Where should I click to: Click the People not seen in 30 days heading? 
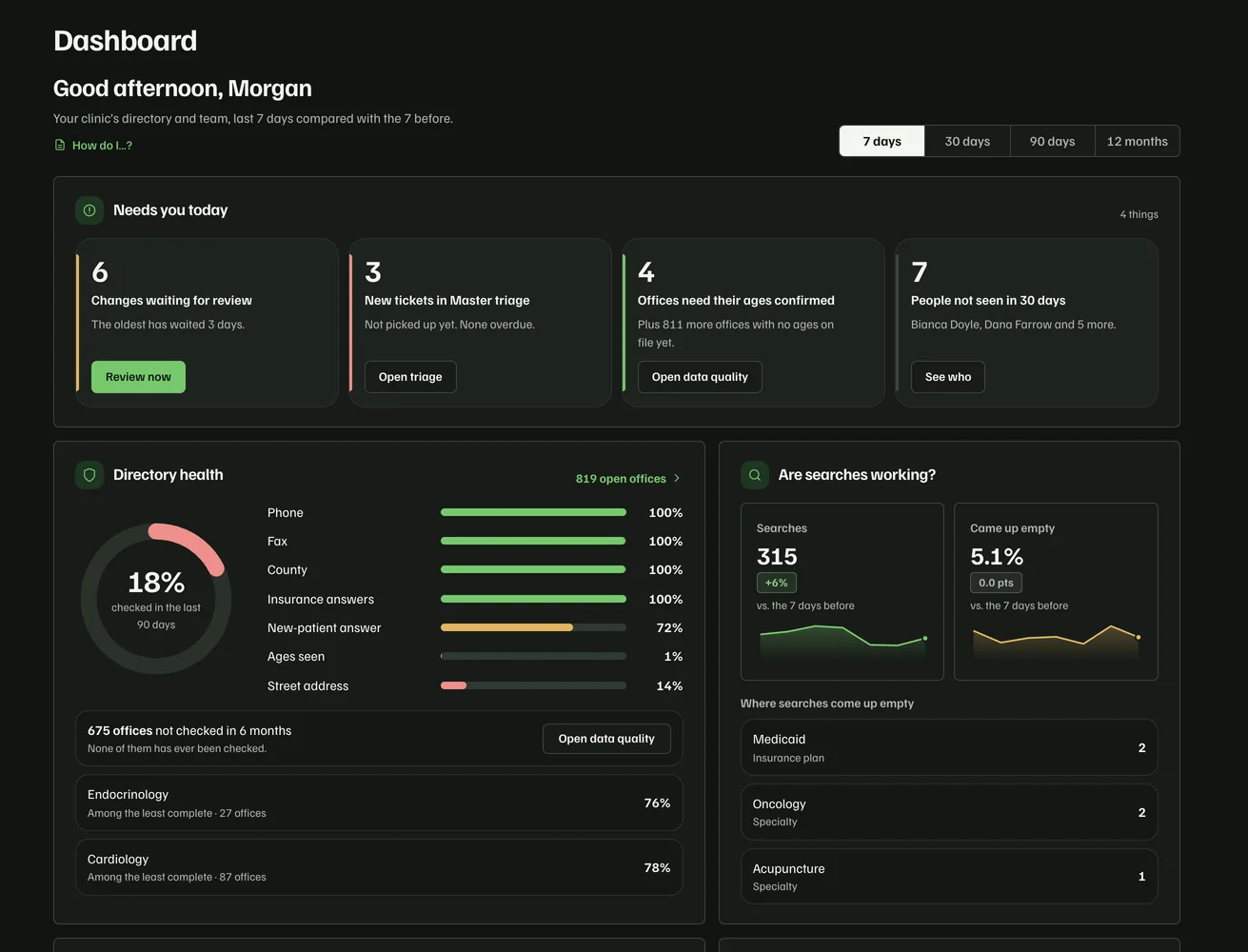(x=988, y=301)
